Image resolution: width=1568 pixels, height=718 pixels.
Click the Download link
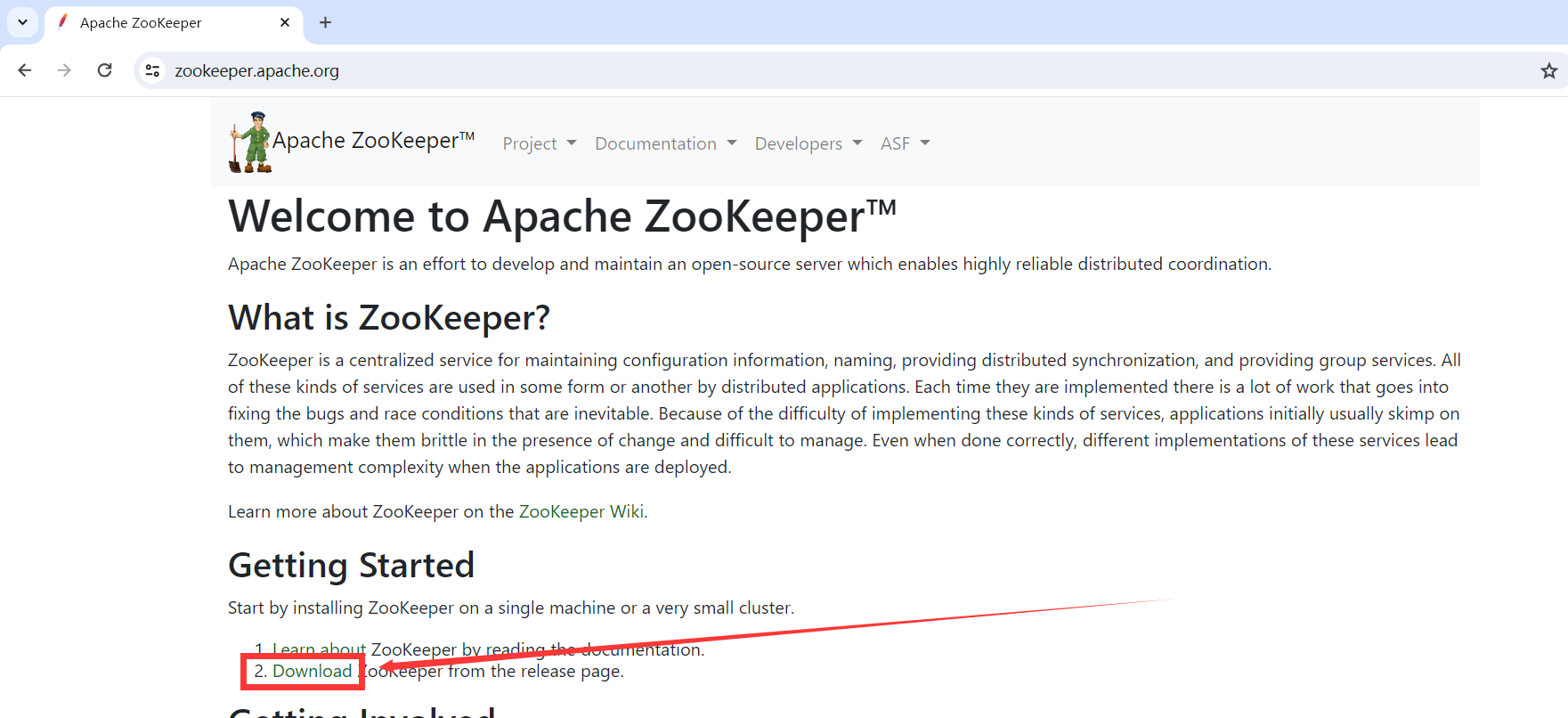313,671
